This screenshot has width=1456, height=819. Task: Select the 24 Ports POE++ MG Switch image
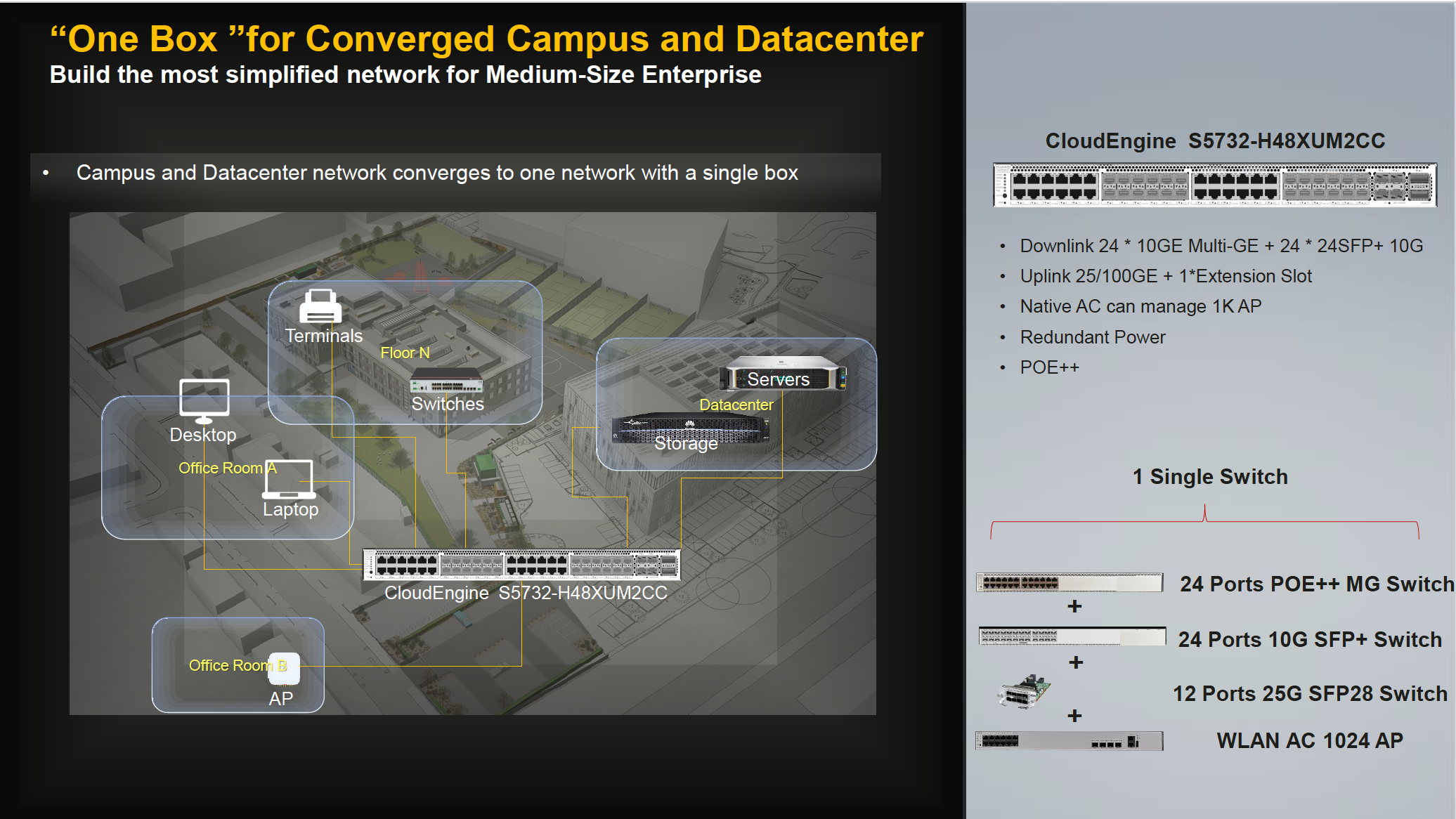click(1070, 582)
